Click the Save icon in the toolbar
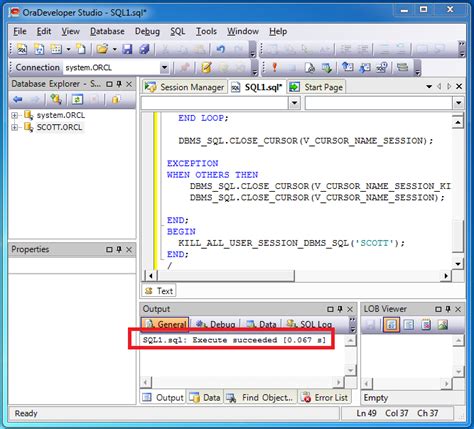The height and width of the screenshot is (429, 474). click(x=127, y=49)
